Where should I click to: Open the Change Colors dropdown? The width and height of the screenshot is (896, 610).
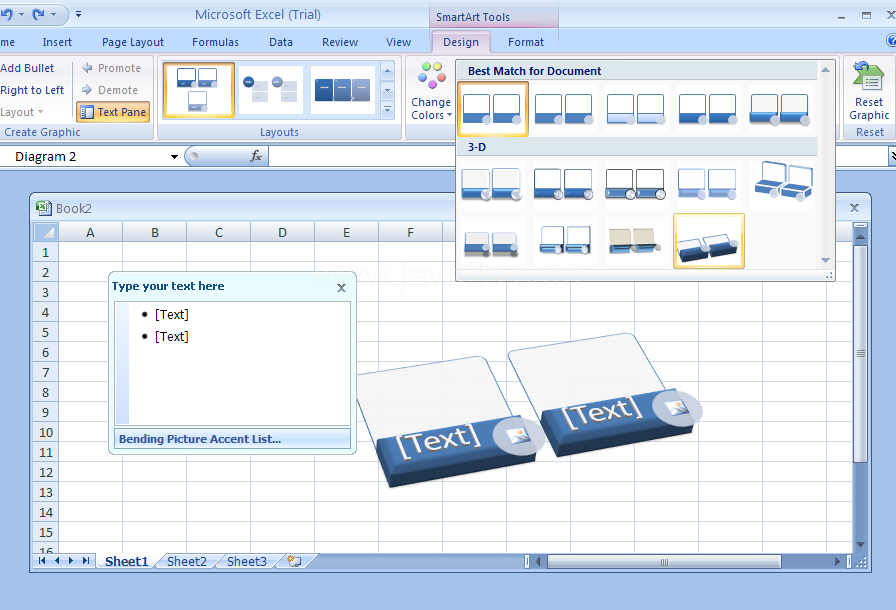(x=431, y=91)
